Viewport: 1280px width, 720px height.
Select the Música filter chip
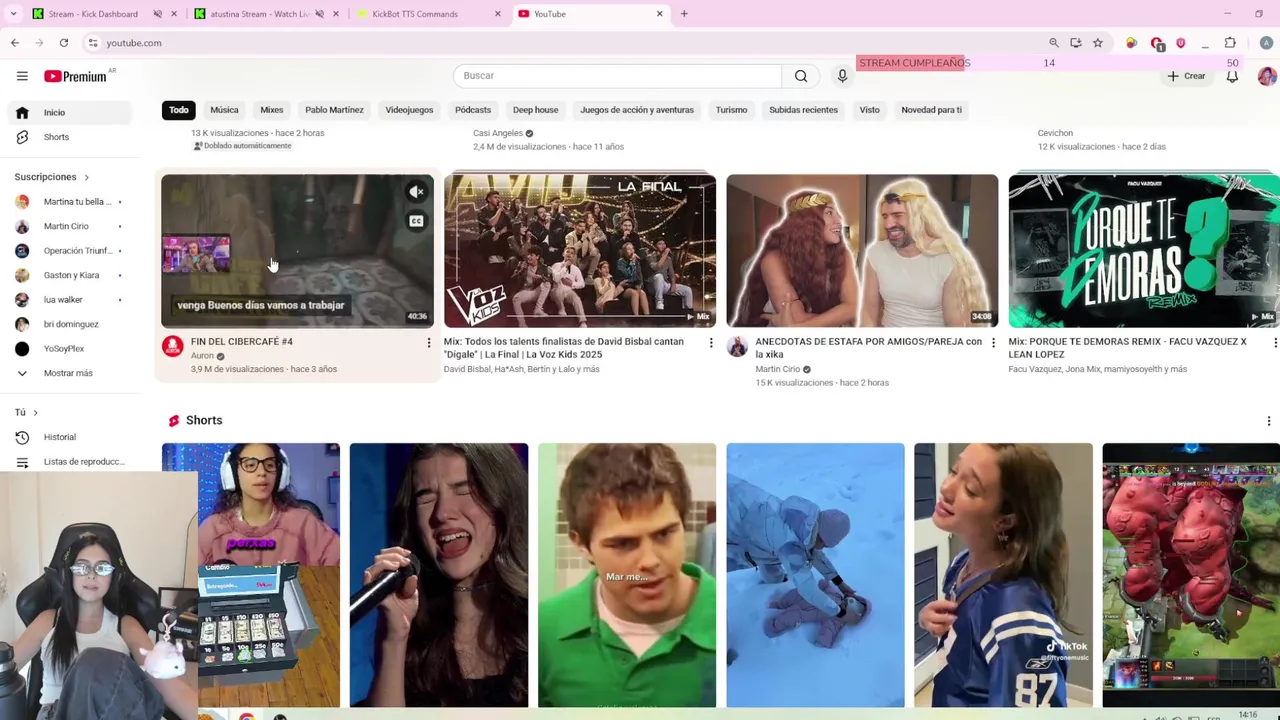click(x=224, y=110)
